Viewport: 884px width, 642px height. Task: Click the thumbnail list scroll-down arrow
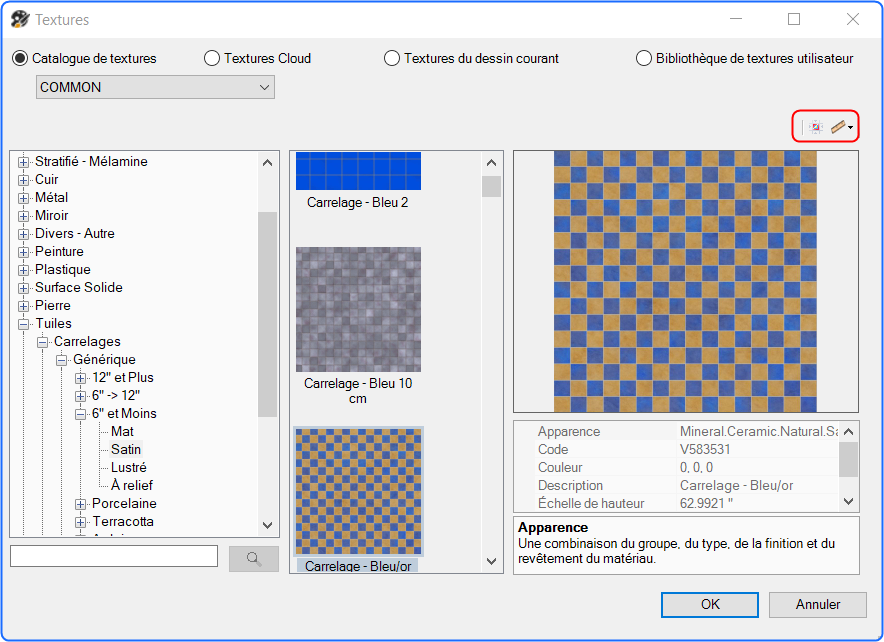[x=491, y=561]
